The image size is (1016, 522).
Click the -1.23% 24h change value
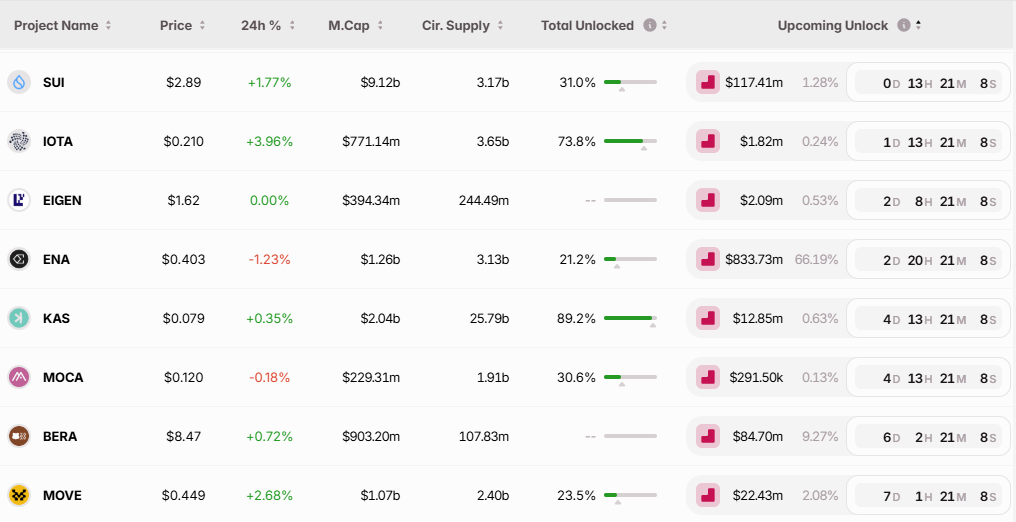click(270, 260)
